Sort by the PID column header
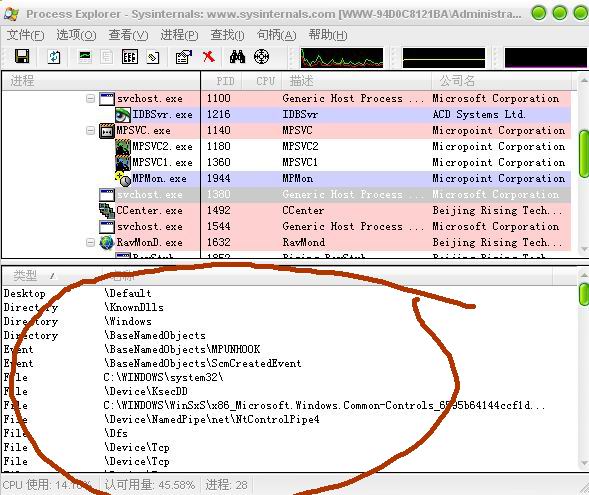Screen dimensions: 589x495 coord(222,81)
